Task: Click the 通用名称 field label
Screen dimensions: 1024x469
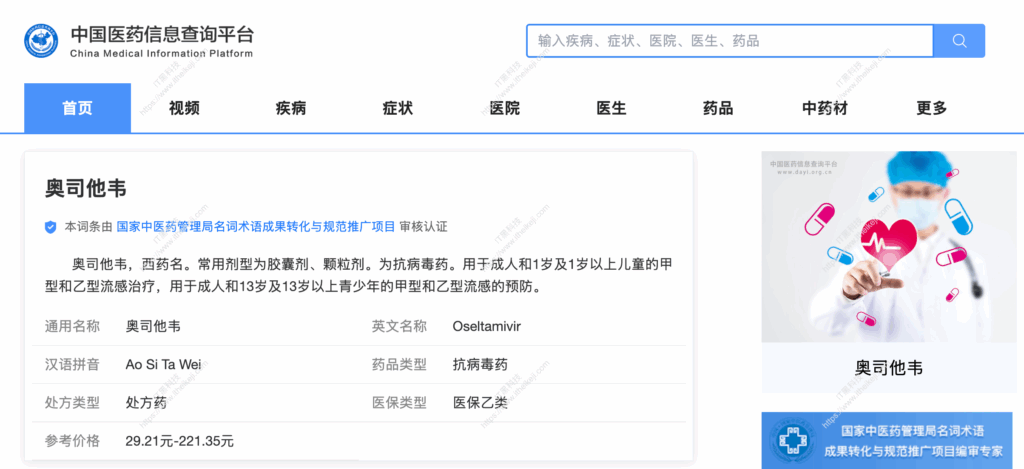Action: (72, 326)
